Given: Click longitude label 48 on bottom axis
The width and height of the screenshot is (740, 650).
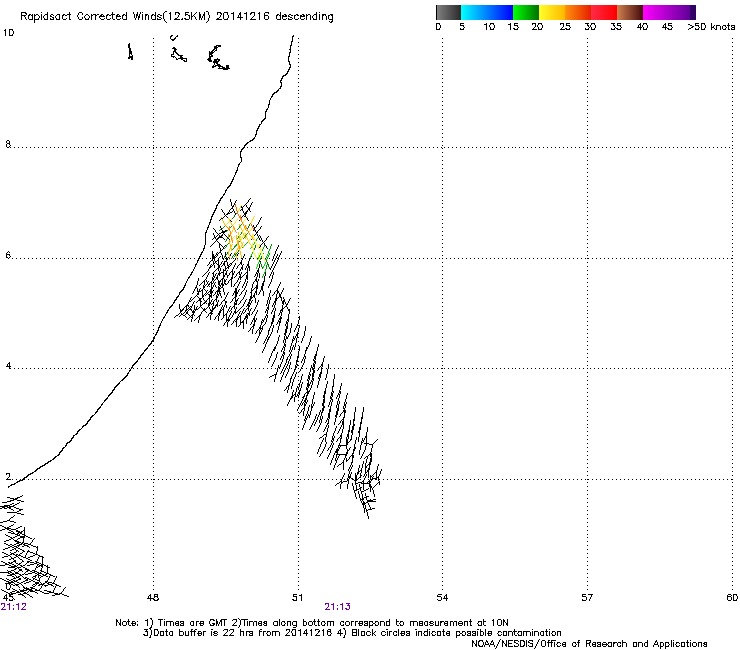Looking at the screenshot, I should pyautogui.click(x=153, y=598).
